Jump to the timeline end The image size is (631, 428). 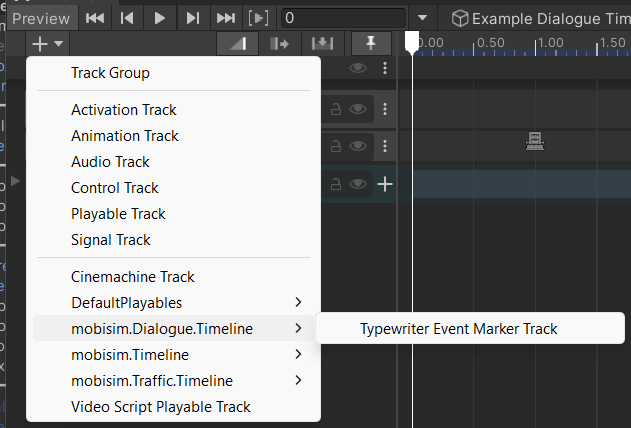coord(225,18)
